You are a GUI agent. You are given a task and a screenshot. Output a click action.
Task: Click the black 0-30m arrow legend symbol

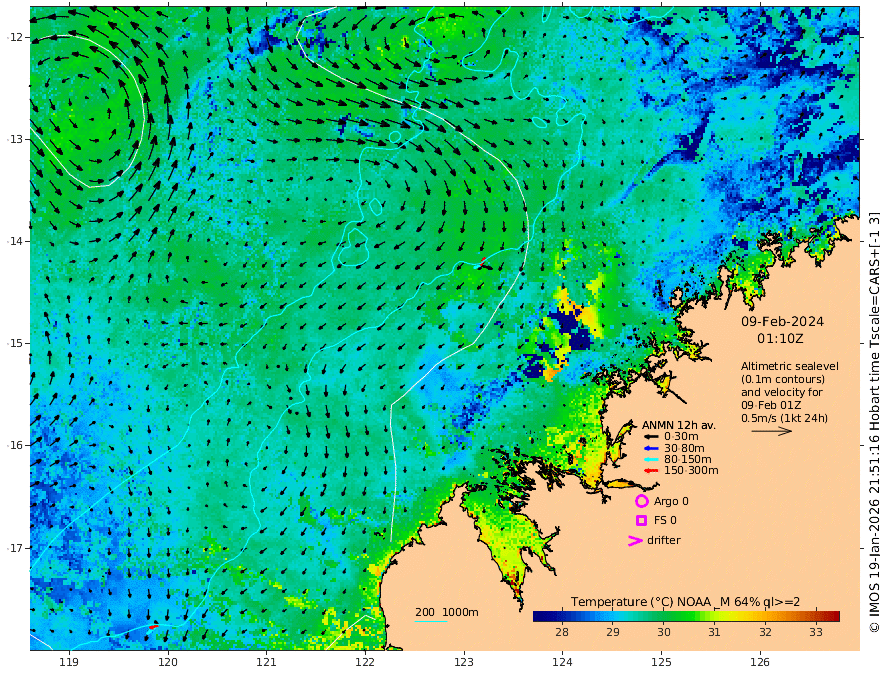tap(651, 437)
